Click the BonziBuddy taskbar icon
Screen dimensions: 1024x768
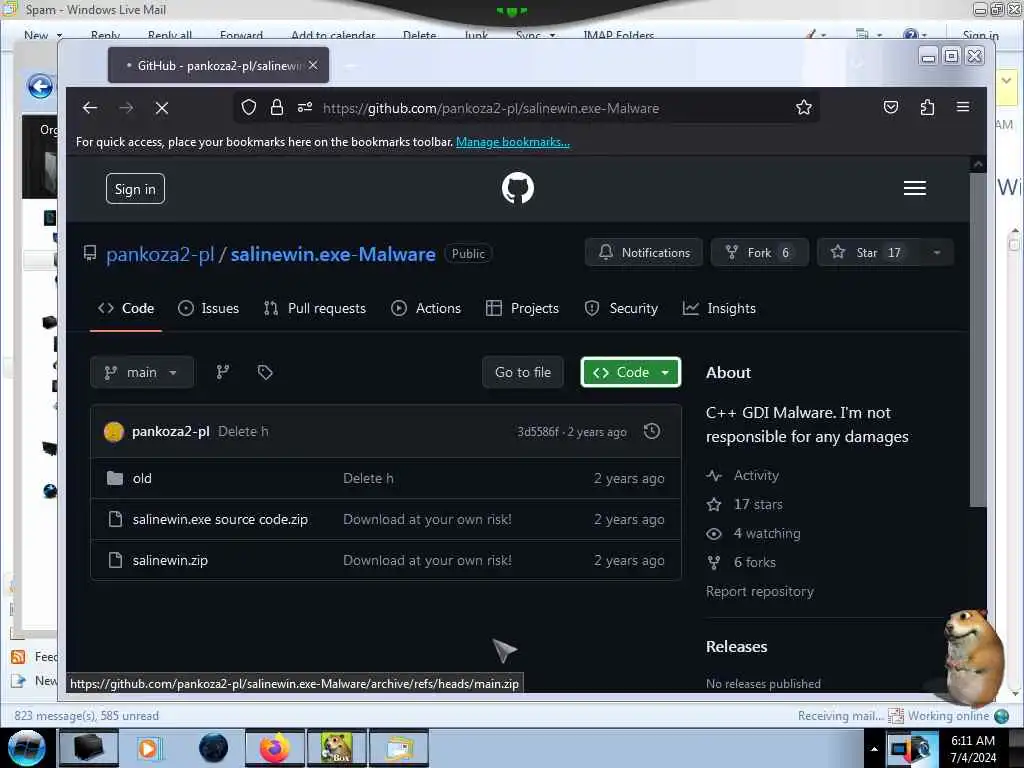point(336,748)
